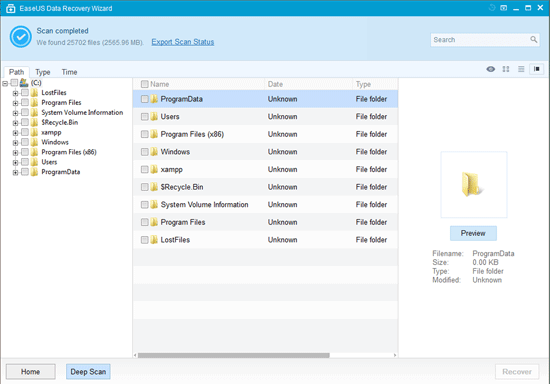Check the Windows row checkbox in list

pyautogui.click(x=145, y=152)
